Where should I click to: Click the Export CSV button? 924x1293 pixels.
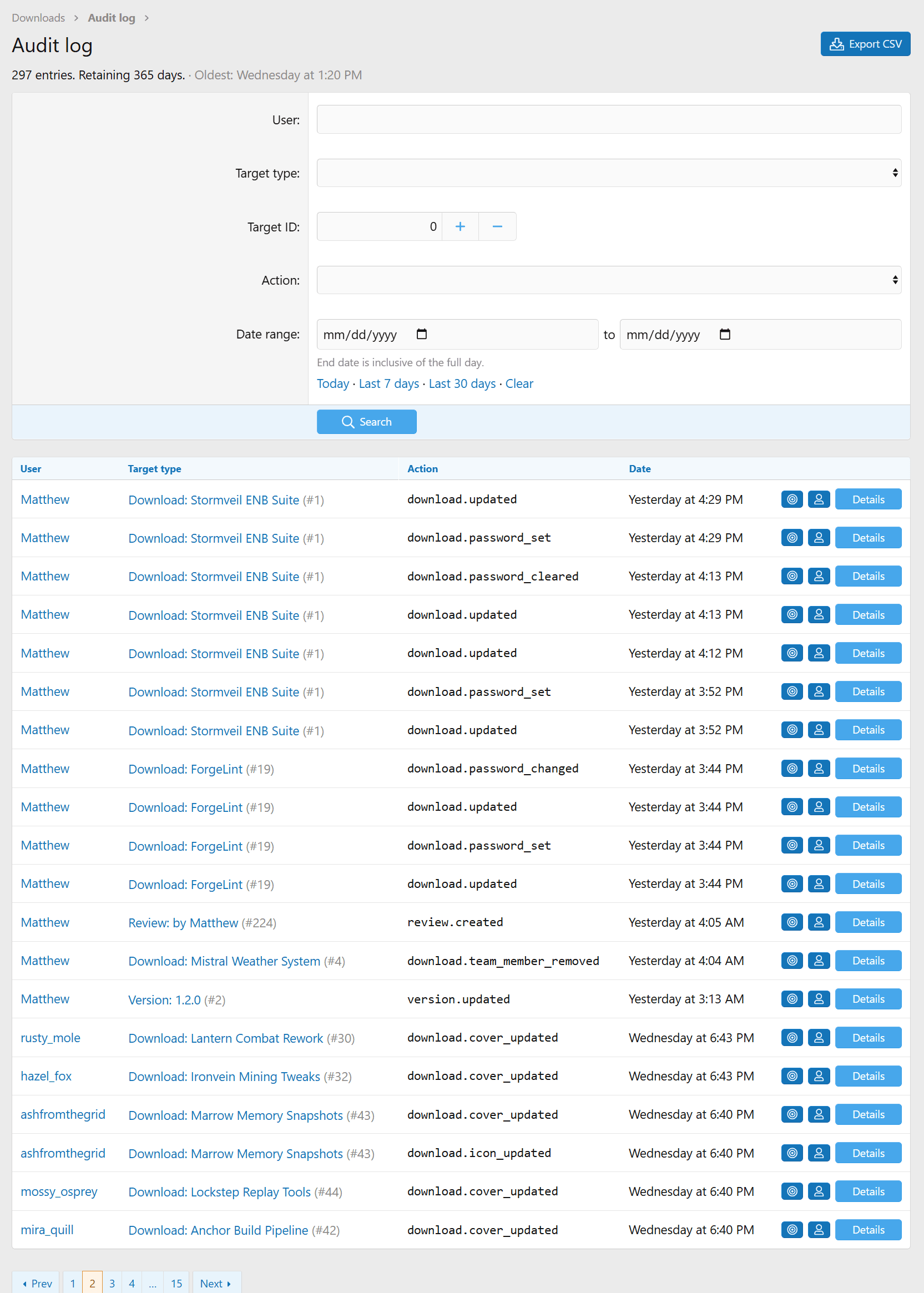[x=864, y=44]
